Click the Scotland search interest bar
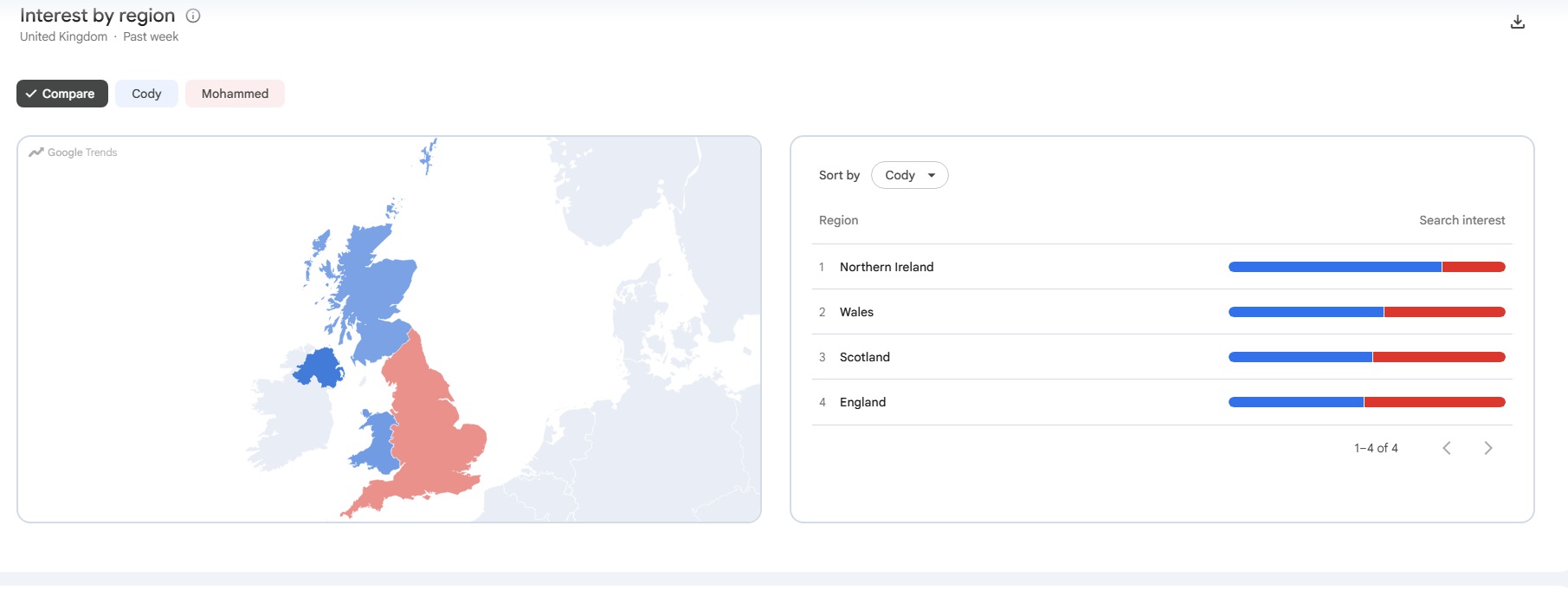 tap(1367, 357)
